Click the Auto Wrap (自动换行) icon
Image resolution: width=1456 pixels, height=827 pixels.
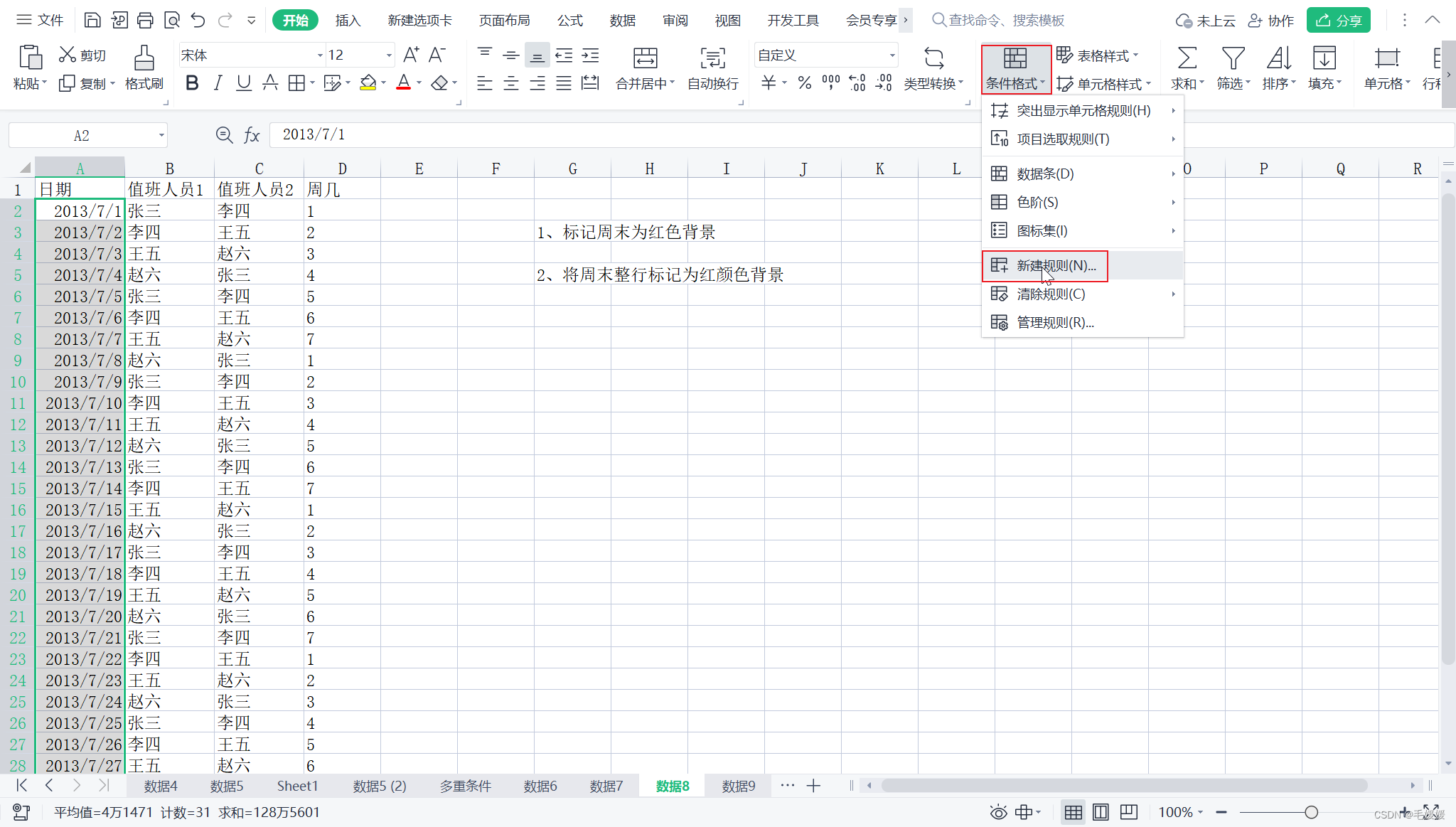[712, 58]
